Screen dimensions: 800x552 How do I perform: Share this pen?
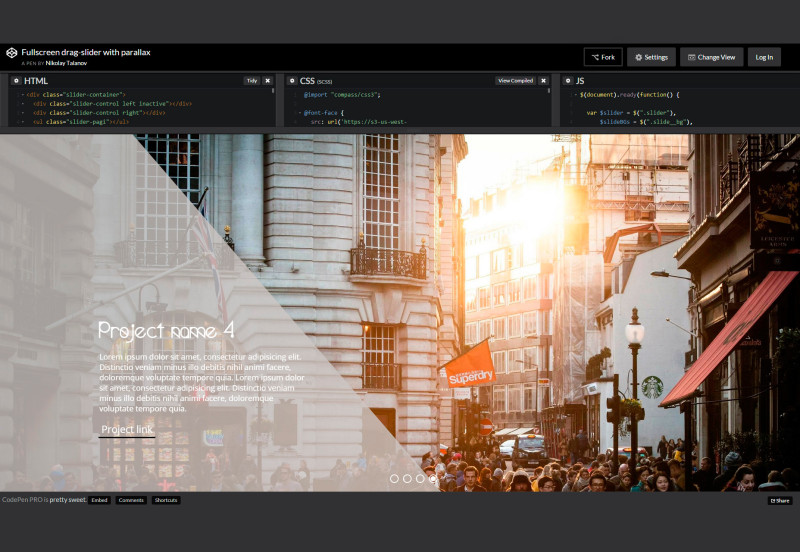pos(780,500)
